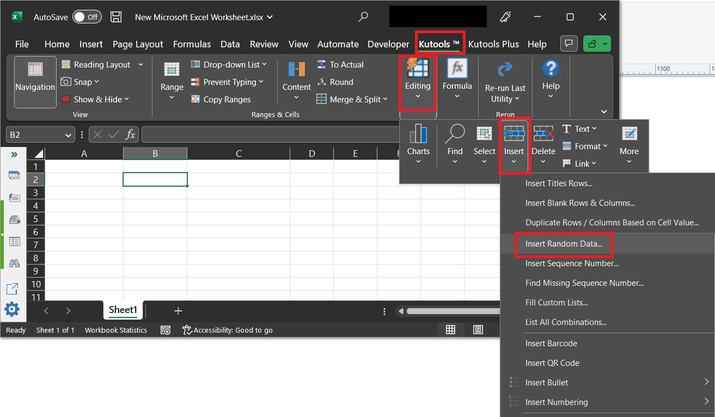The width and height of the screenshot is (715, 417).
Task: Expand the Kutools sidebar with double chevron
Action: pos(14,155)
